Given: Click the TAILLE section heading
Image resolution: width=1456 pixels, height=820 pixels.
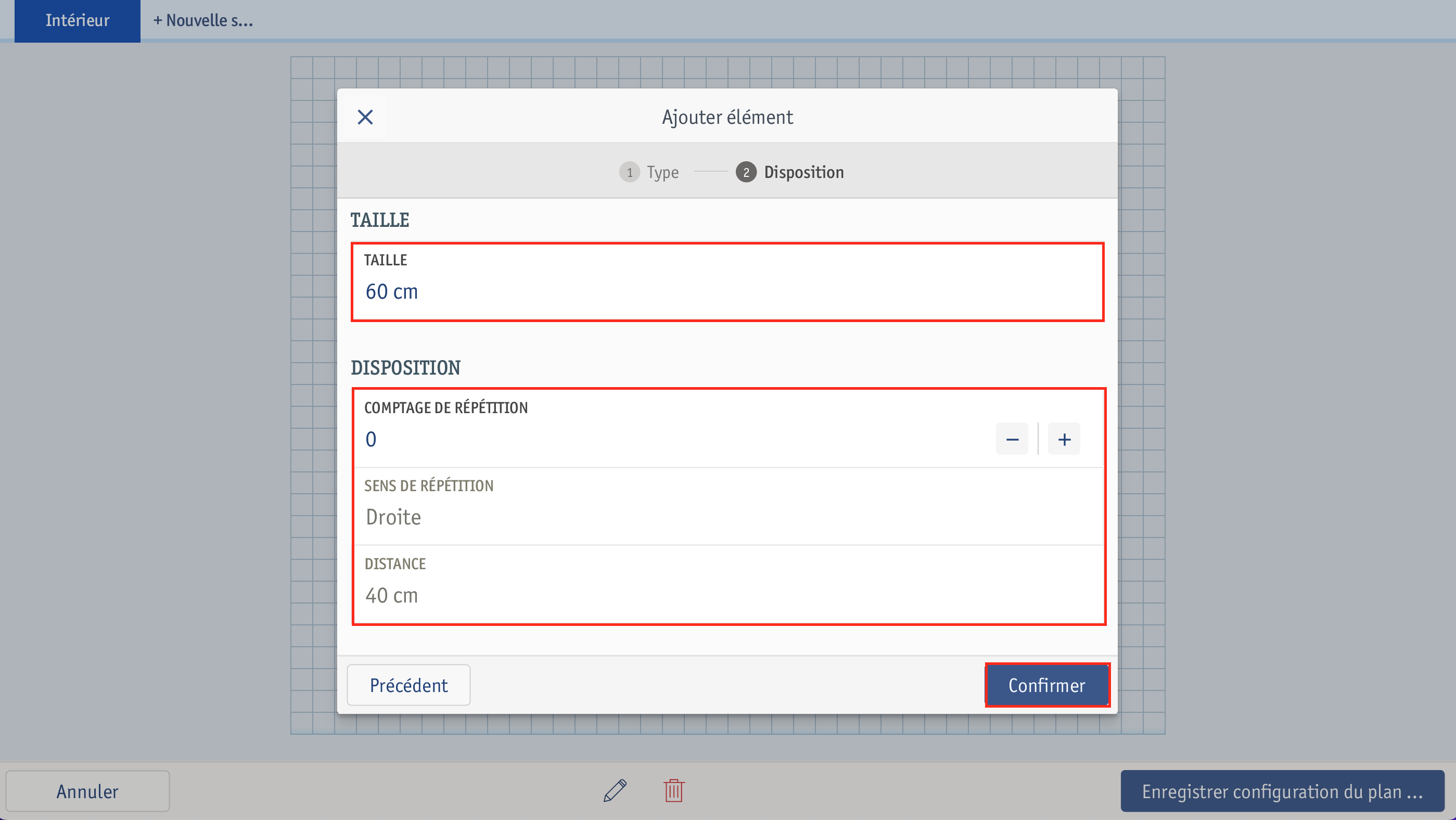Looking at the screenshot, I should 380,220.
